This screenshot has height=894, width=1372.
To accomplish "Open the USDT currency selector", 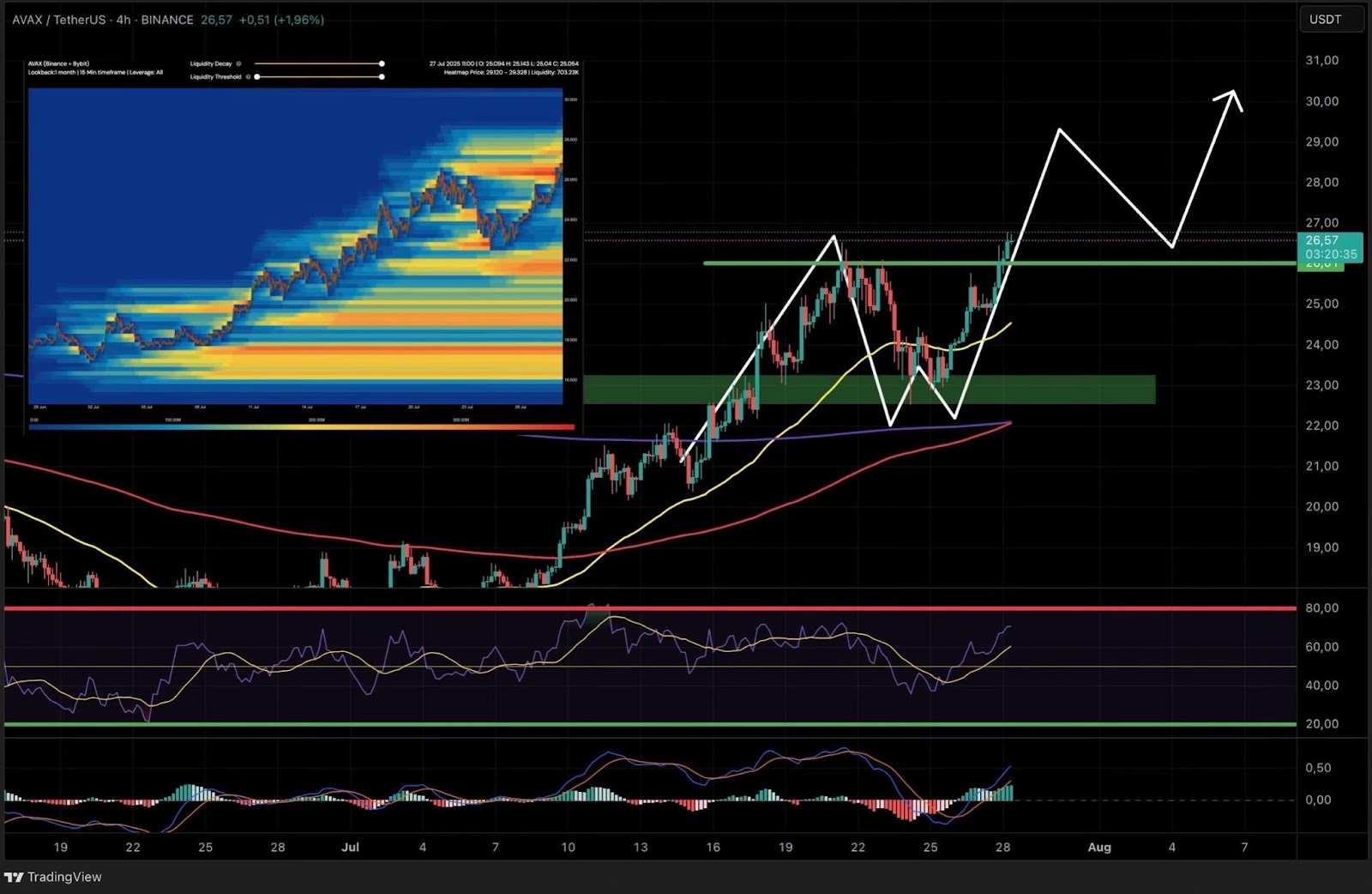I will tap(1331, 20).
